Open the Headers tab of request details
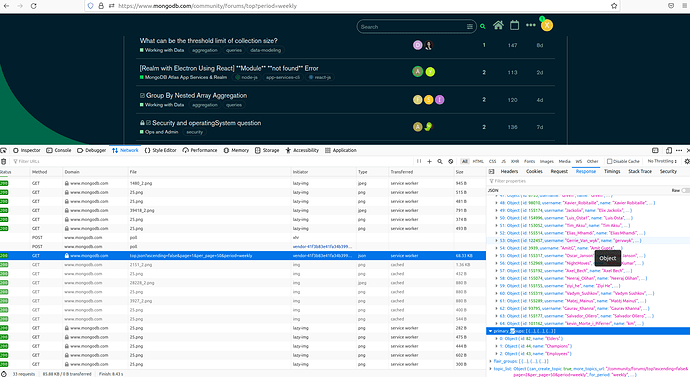 (x=509, y=172)
